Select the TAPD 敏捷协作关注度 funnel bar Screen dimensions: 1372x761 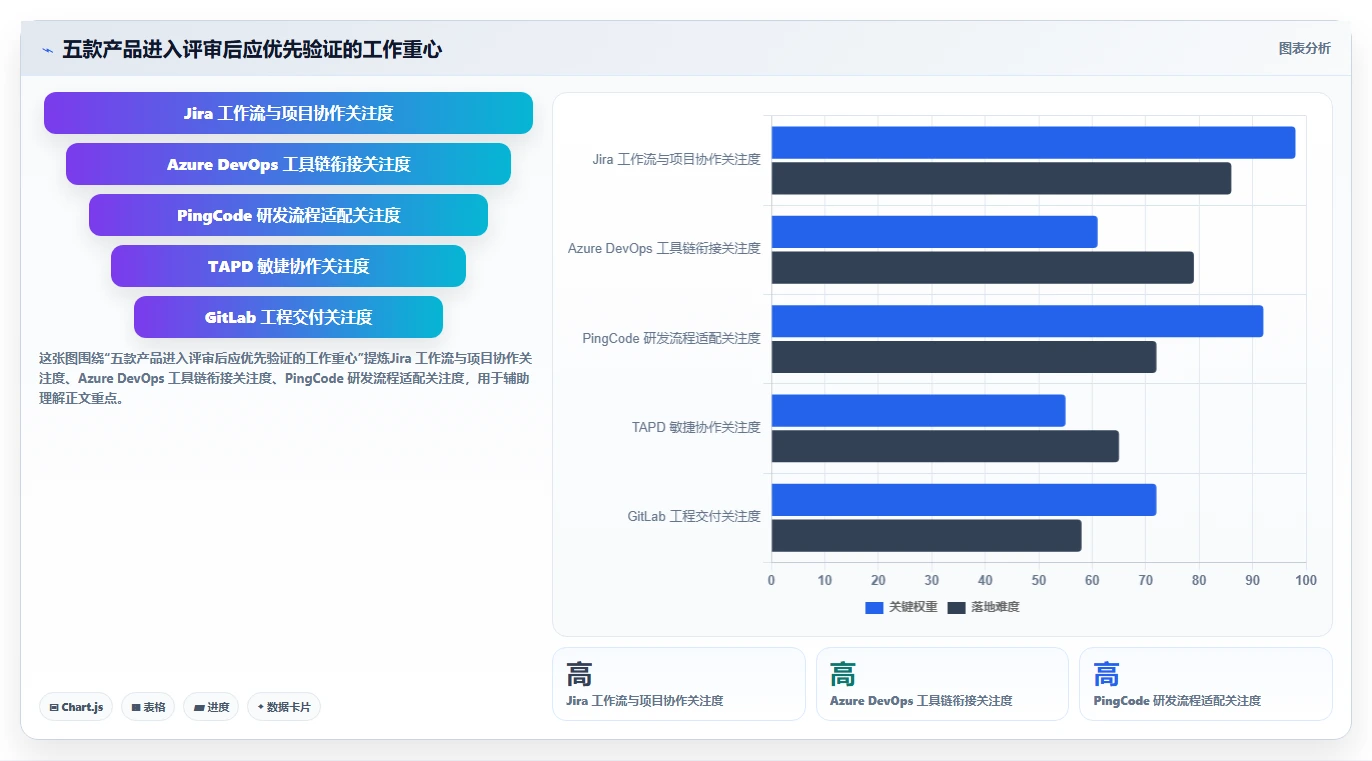pyautogui.click(x=288, y=266)
